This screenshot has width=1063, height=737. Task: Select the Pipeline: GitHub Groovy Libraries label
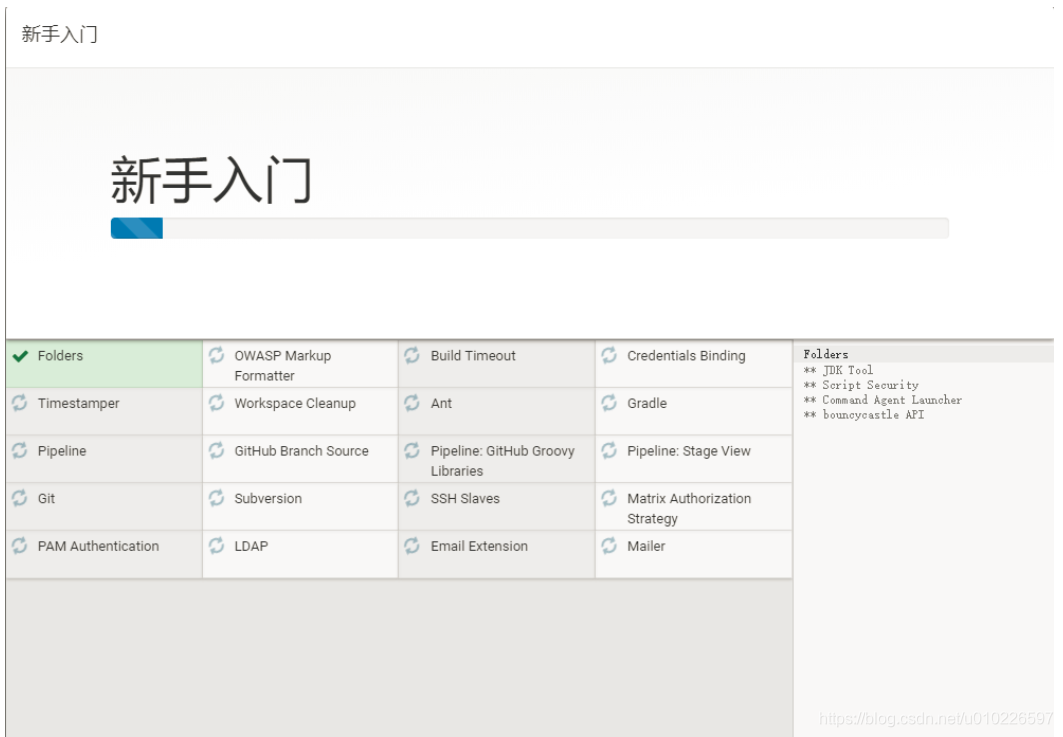[502, 460]
